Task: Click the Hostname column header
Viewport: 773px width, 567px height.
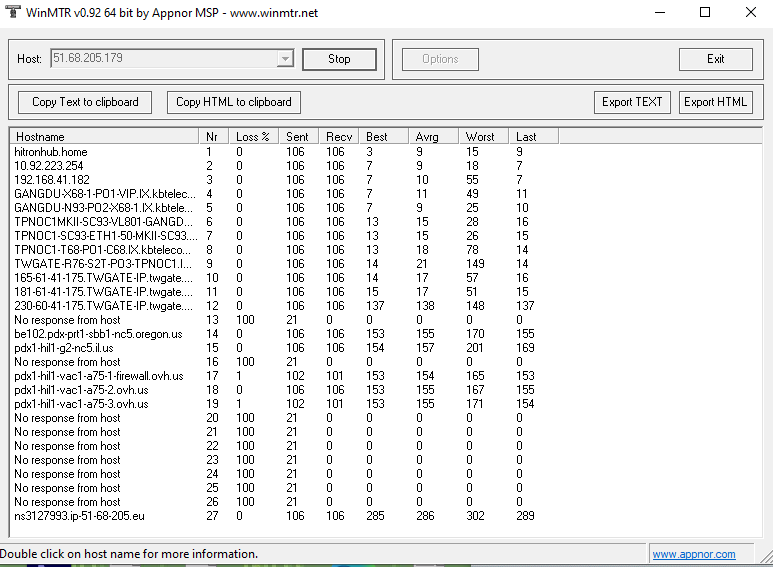Action: 103,136
